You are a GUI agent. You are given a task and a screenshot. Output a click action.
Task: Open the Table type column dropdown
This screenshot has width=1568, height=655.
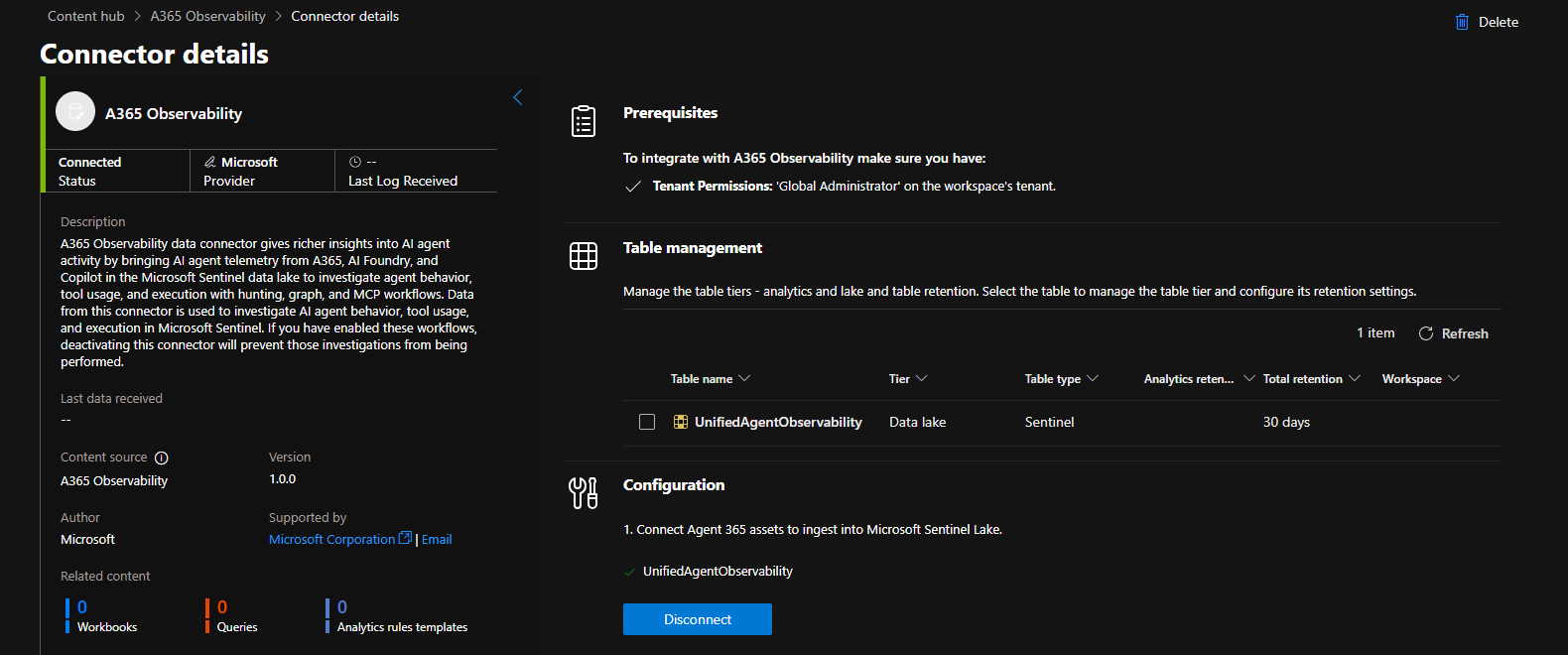[x=1093, y=378]
